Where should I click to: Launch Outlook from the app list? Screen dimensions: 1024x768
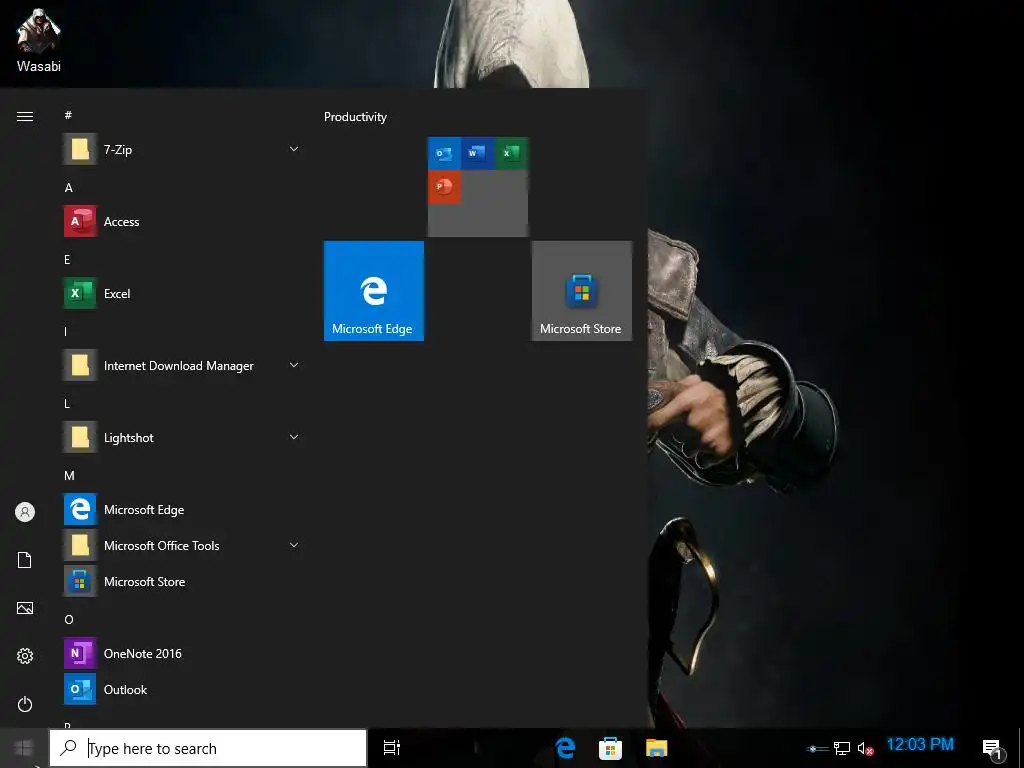click(183, 689)
